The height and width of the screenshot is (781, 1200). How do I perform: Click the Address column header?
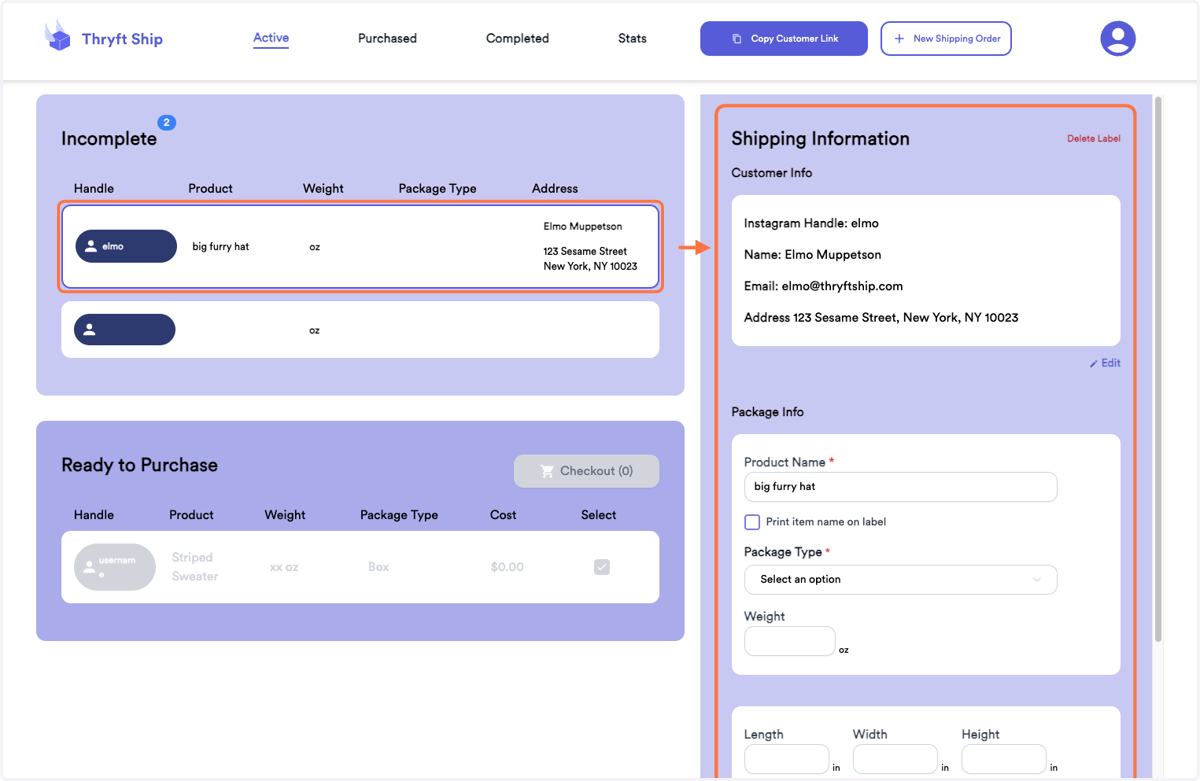[x=555, y=188]
